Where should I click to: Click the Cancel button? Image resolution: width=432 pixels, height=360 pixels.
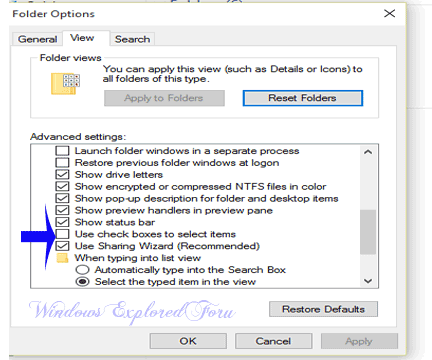tap(273, 341)
